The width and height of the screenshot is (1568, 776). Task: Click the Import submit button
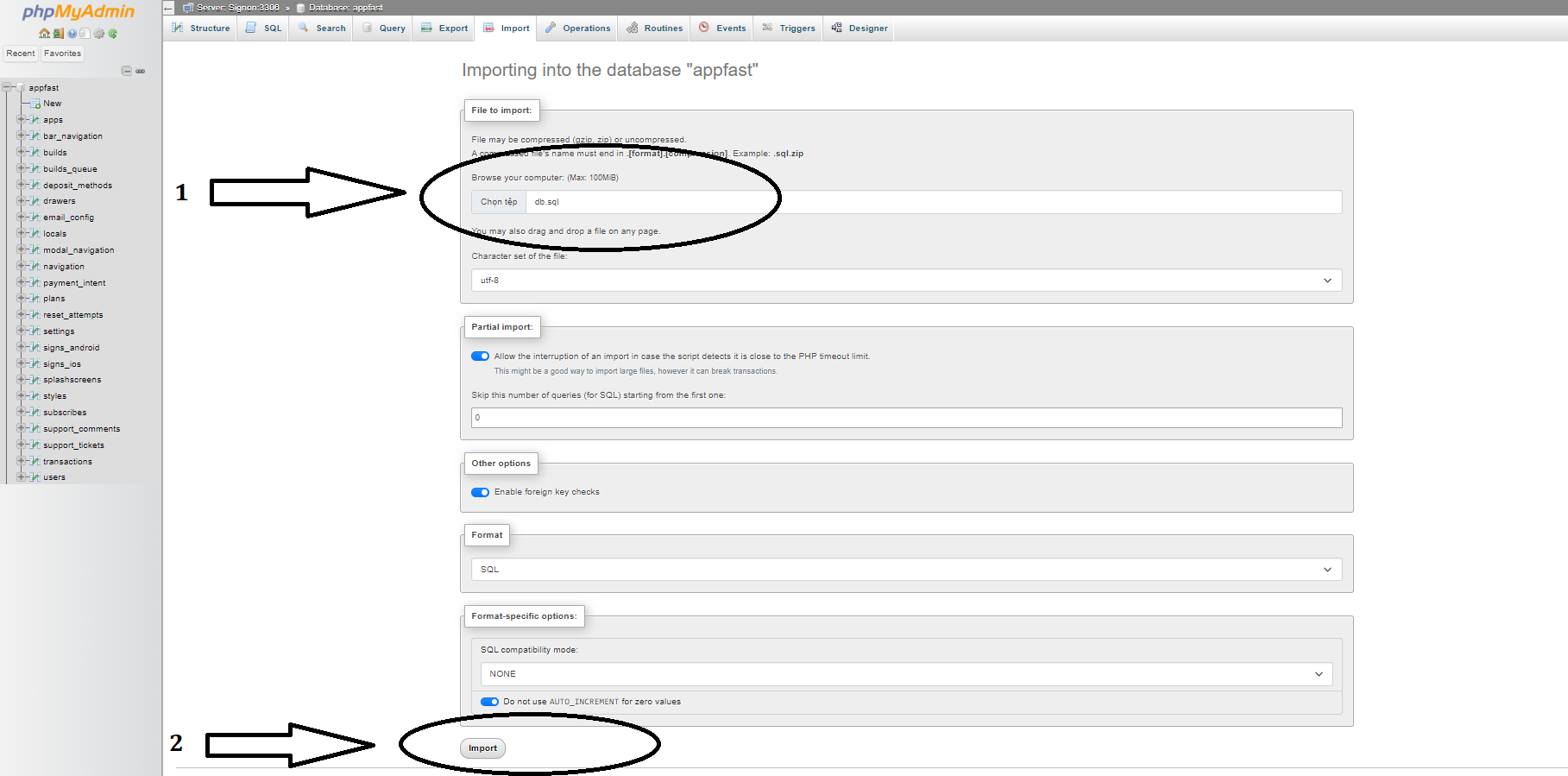482,748
